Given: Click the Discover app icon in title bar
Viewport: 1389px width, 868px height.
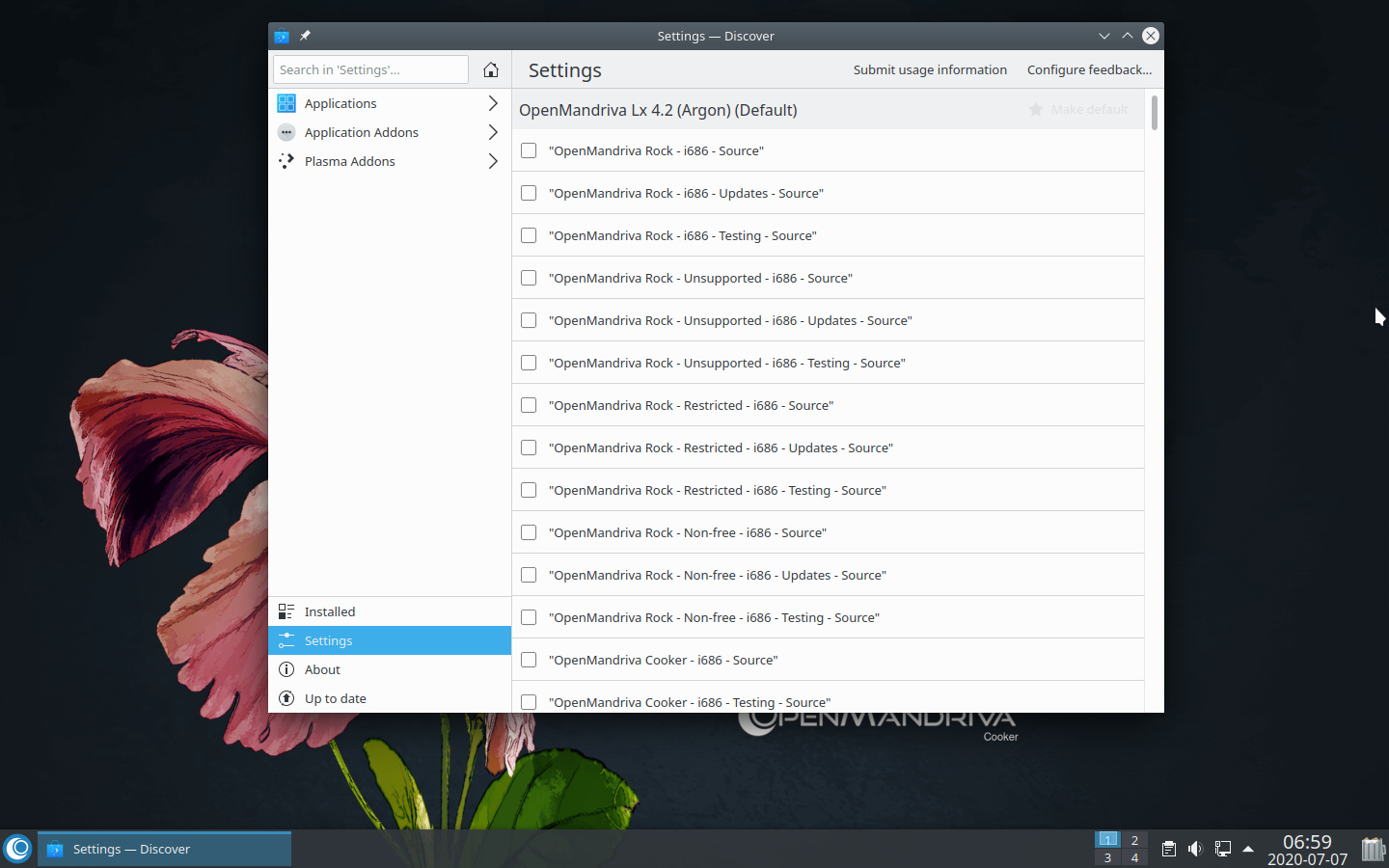Looking at the screenshot, I should (282, 36).
